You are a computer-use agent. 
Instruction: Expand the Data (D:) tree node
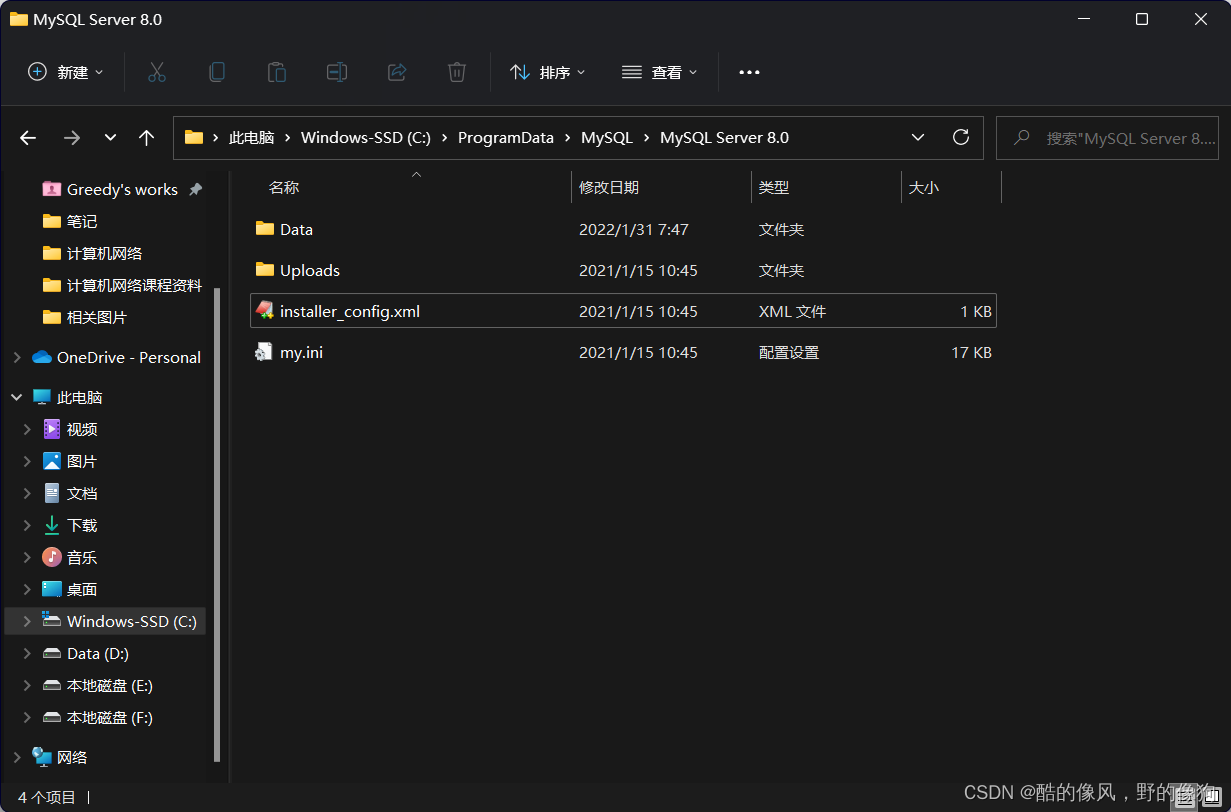[27, 653]
